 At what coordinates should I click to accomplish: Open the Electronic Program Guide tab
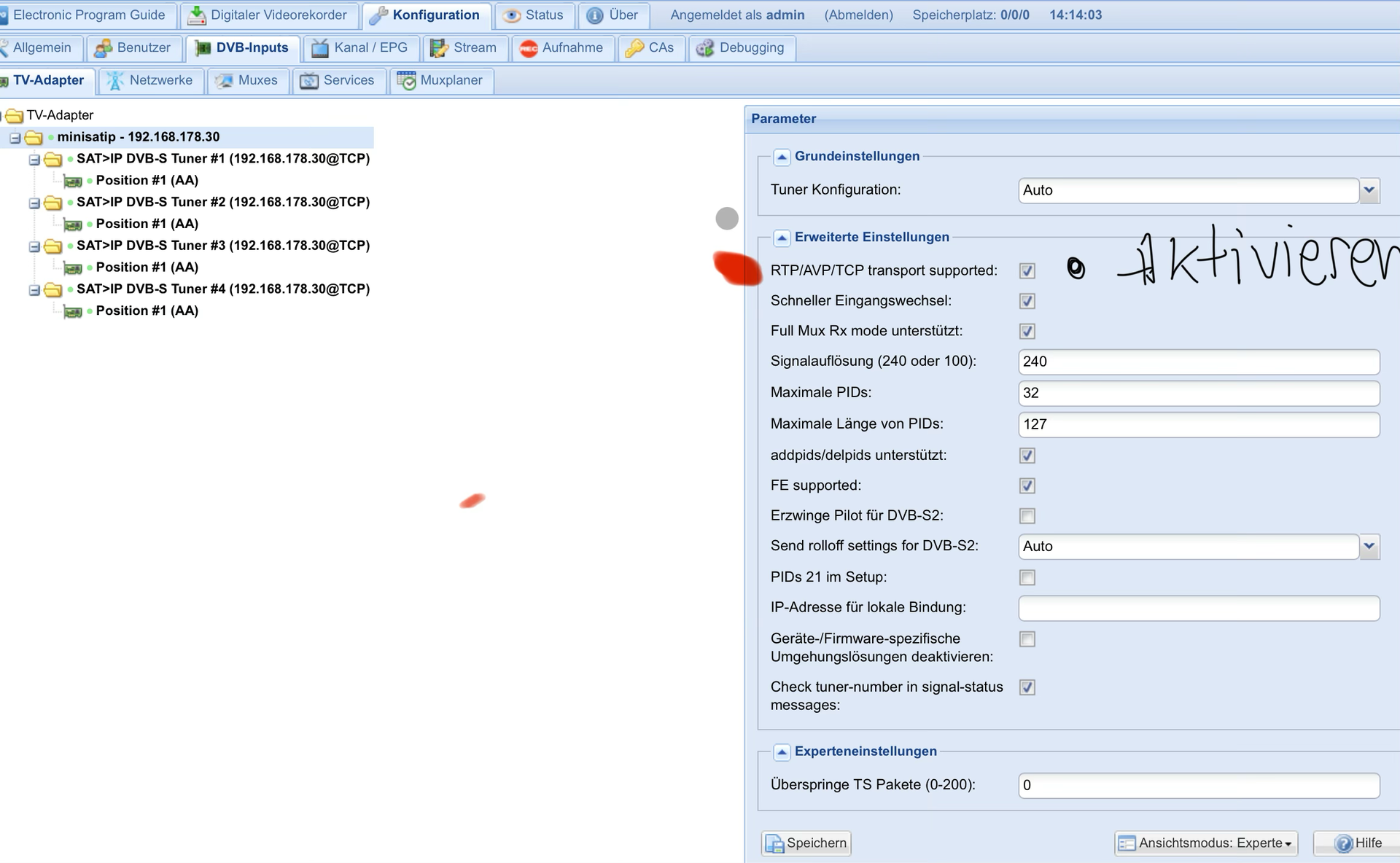(86, 15)
